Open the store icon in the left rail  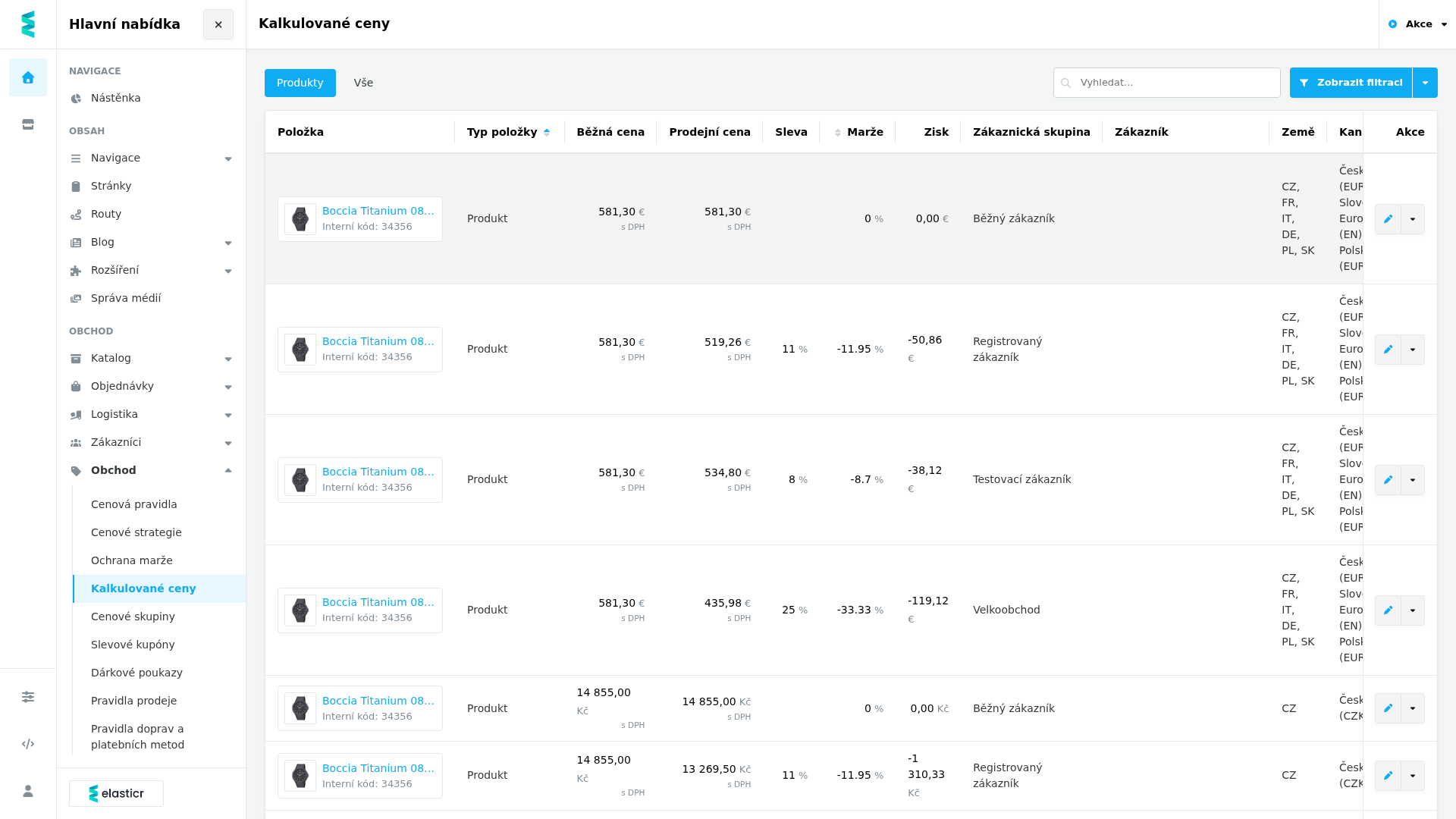coord(28,124)
